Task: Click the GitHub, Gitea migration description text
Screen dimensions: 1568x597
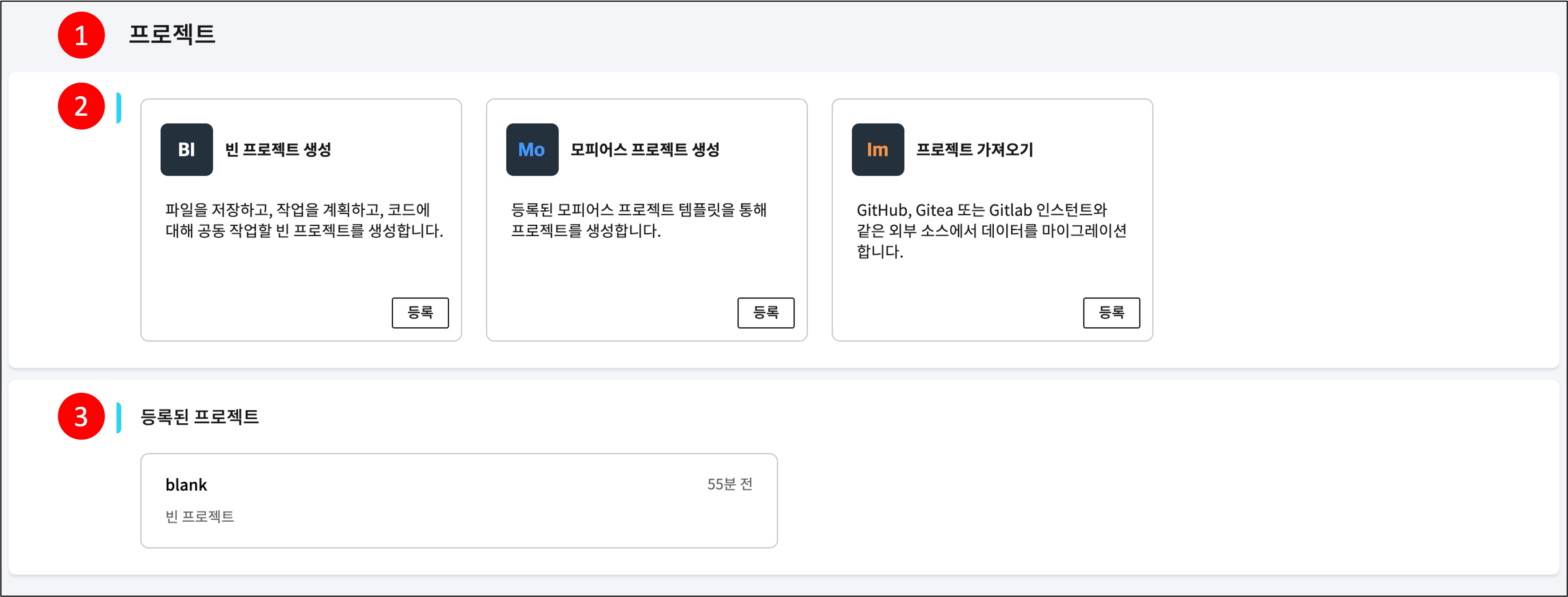Action: coord(991,231)
